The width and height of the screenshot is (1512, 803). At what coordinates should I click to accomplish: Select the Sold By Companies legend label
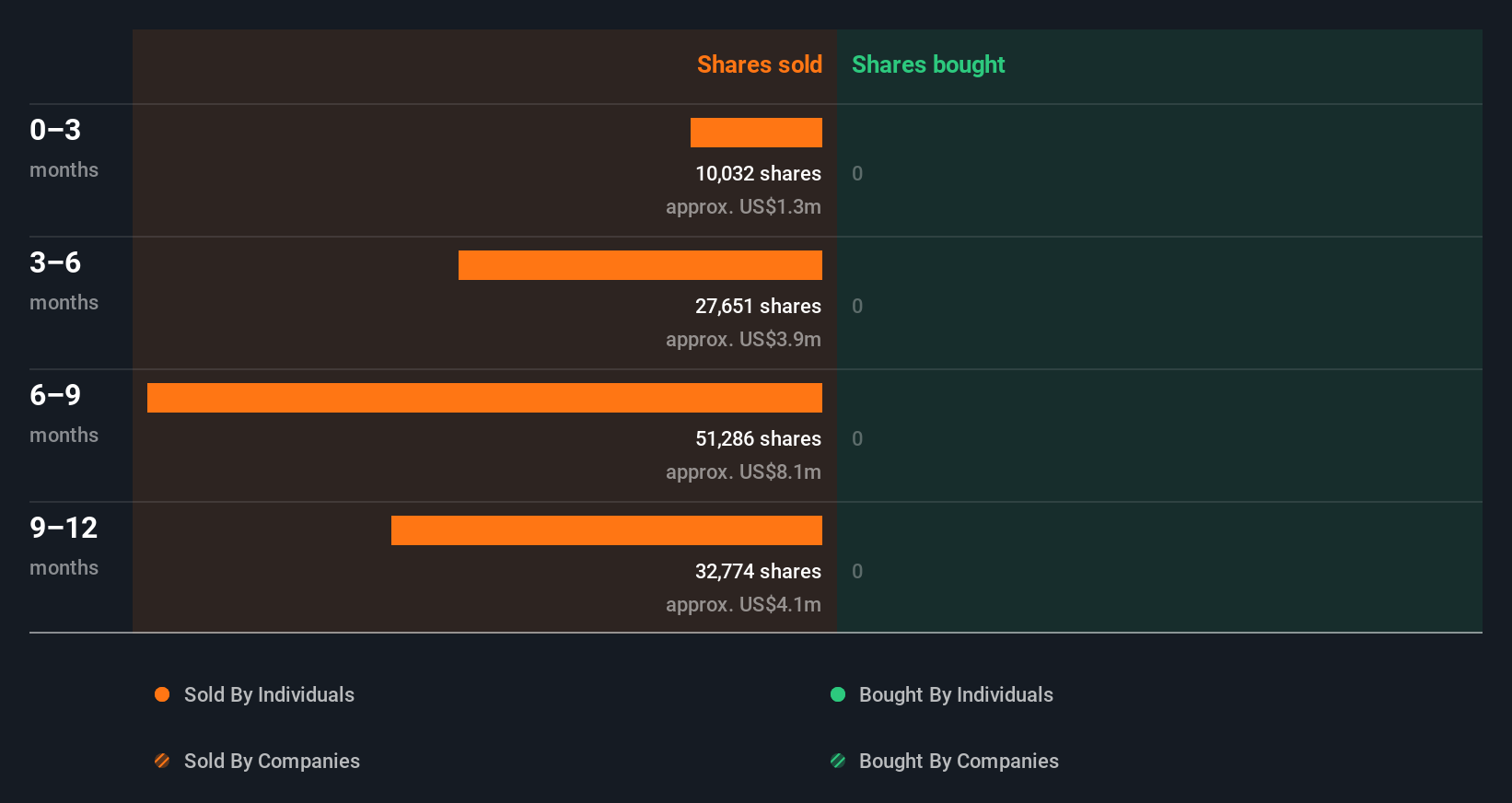tap(272, 762)
